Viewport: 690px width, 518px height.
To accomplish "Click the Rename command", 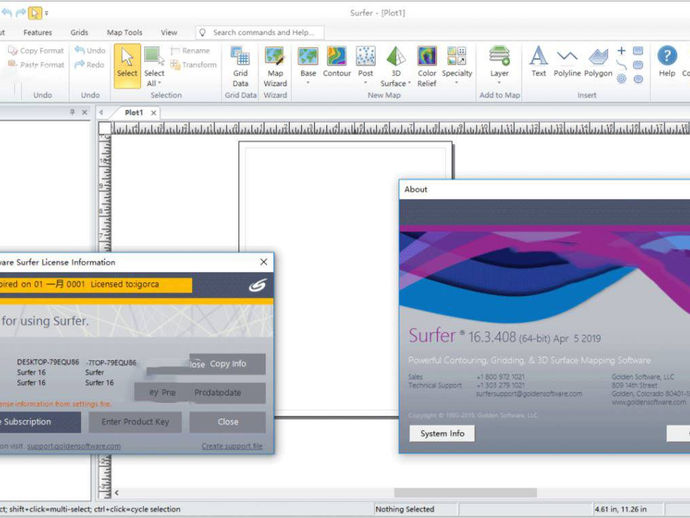I will (190, 51).
